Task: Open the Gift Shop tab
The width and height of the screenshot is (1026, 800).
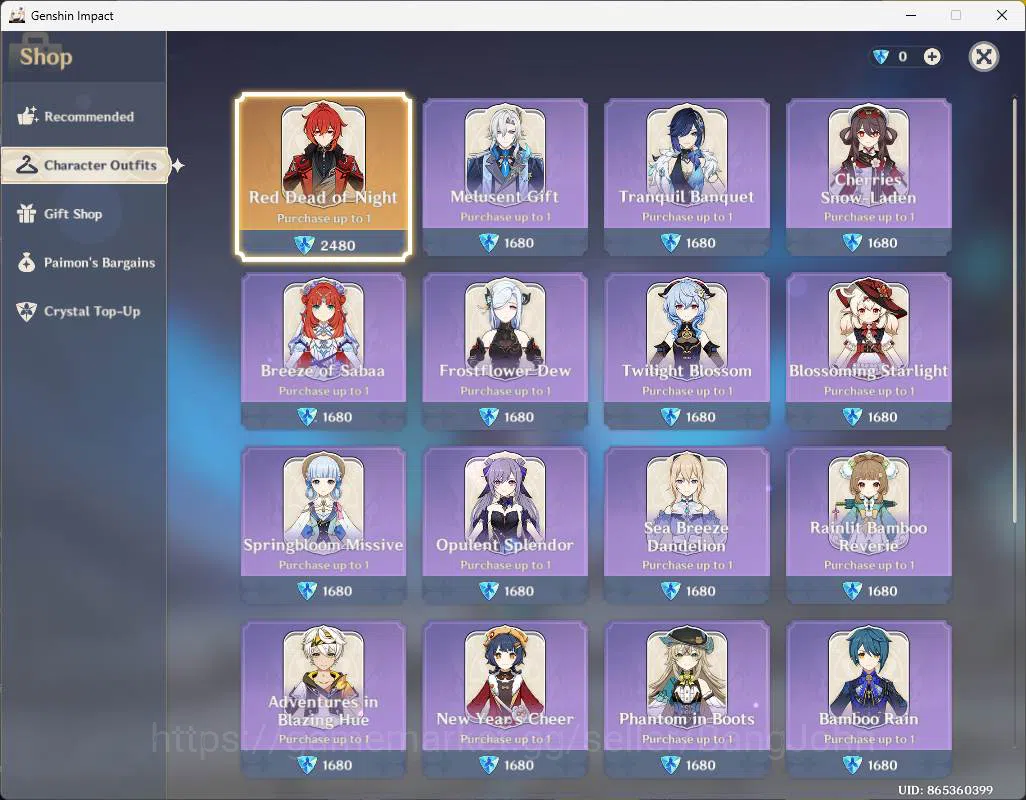Action: tap(84, 214)
